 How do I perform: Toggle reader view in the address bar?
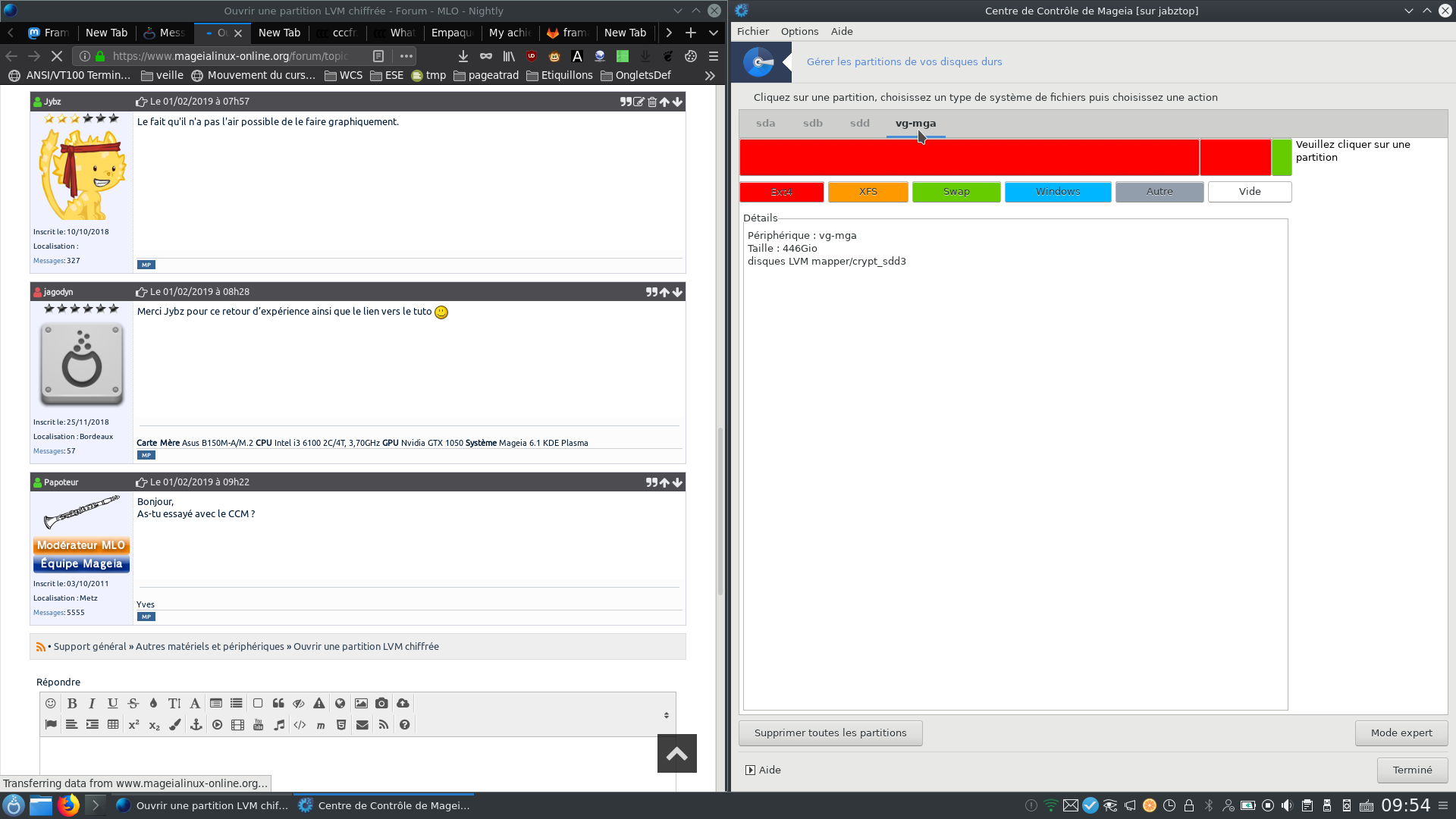pyautogui.click(x=378, y=56)
